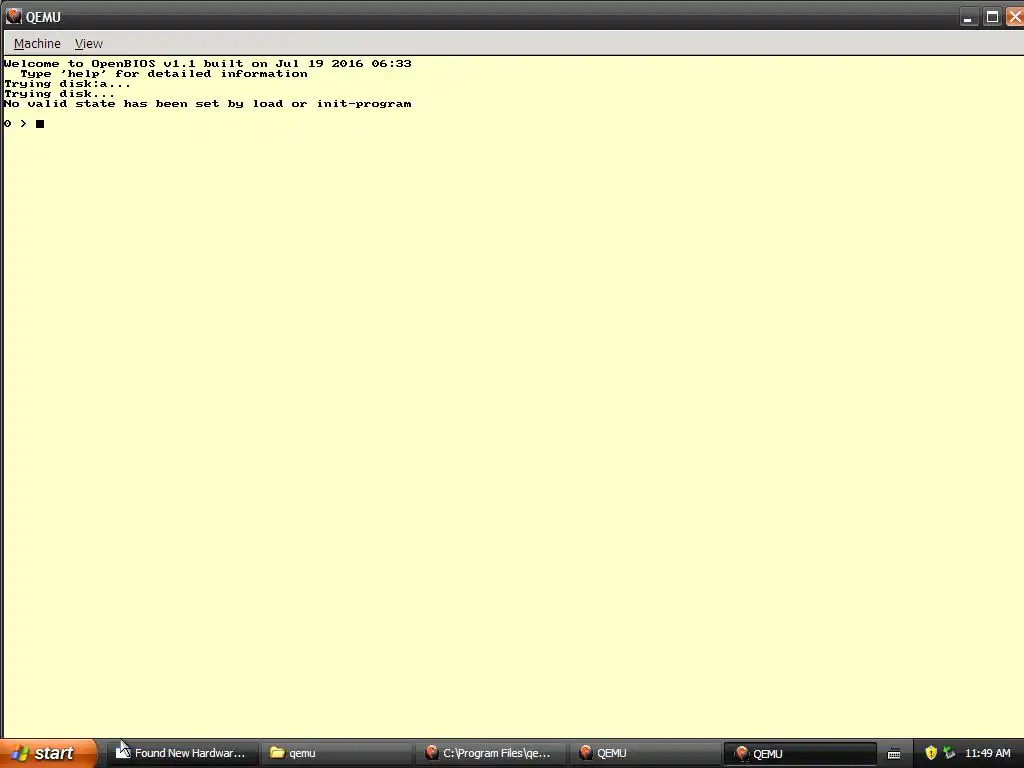The image size is (1024, 768).
Task: Click the '0 >' prompt cursor
Action: (x=40, y=123)
